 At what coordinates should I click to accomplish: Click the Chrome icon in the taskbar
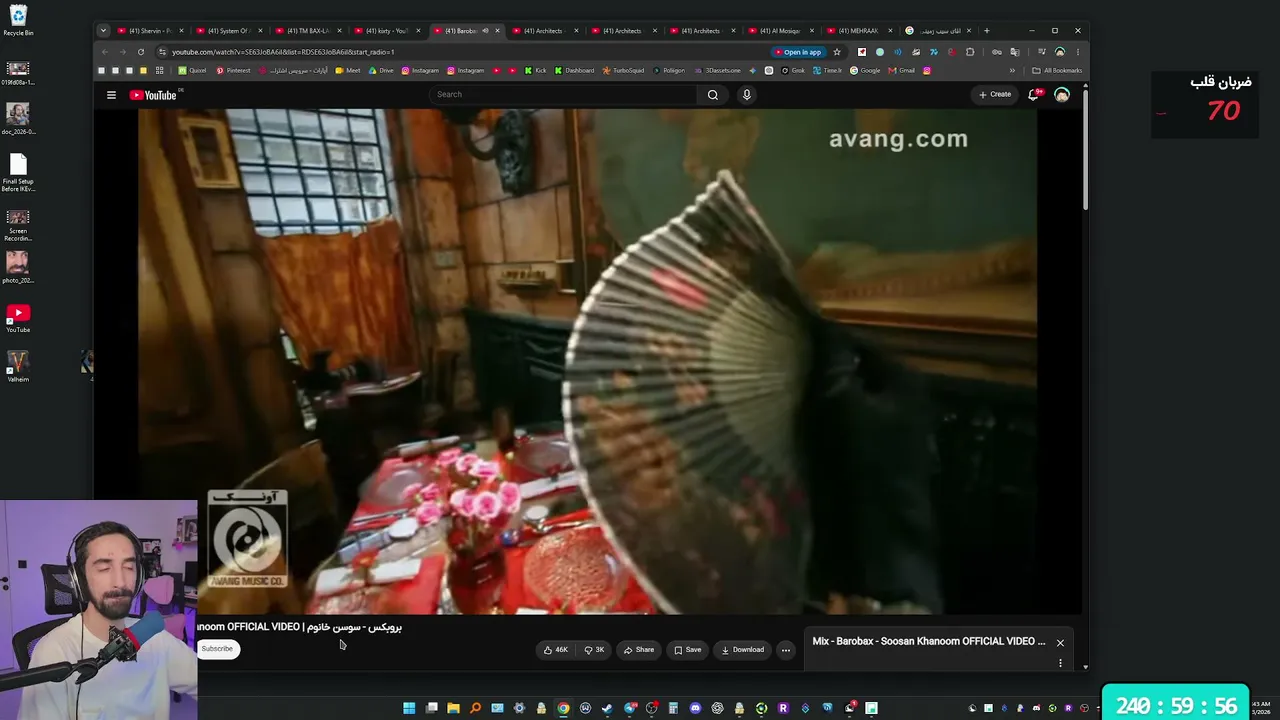[x=563, y=708]
